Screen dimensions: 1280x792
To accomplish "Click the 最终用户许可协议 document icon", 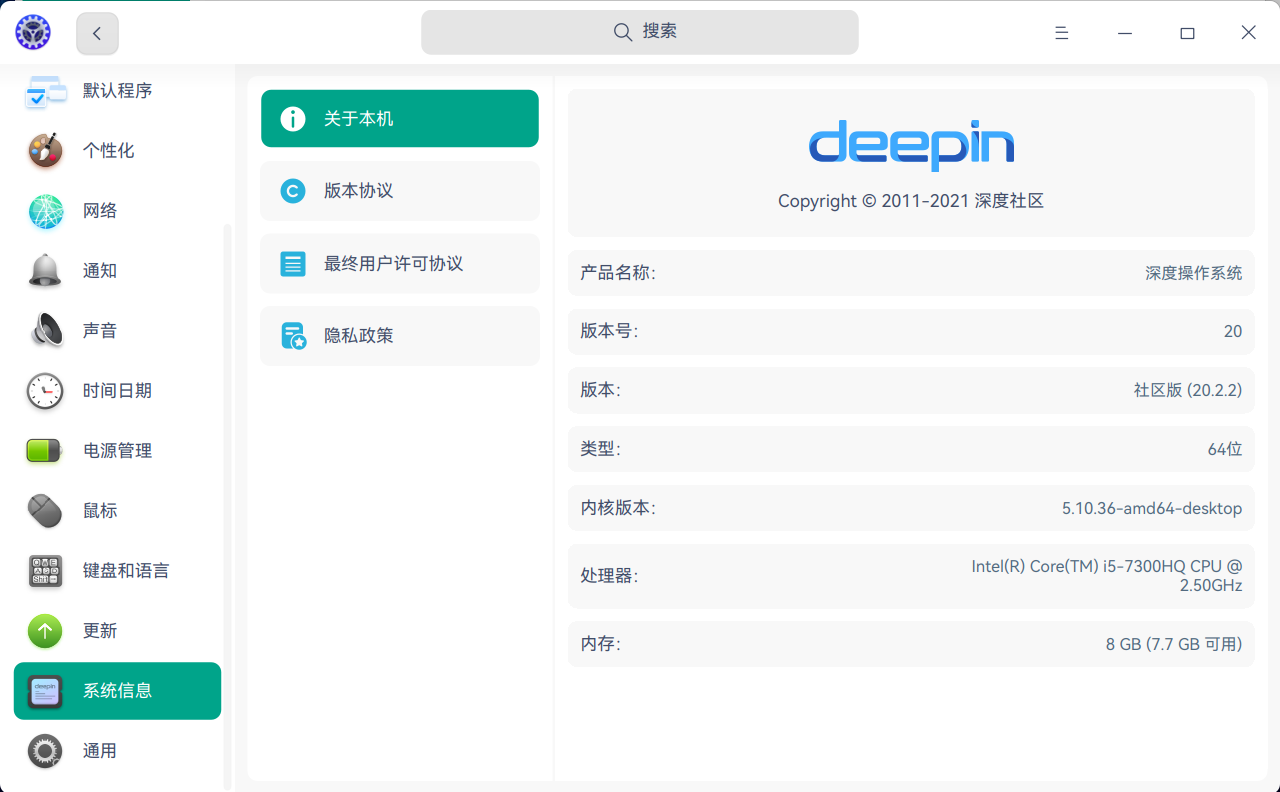I will click(x=293, y=264).
